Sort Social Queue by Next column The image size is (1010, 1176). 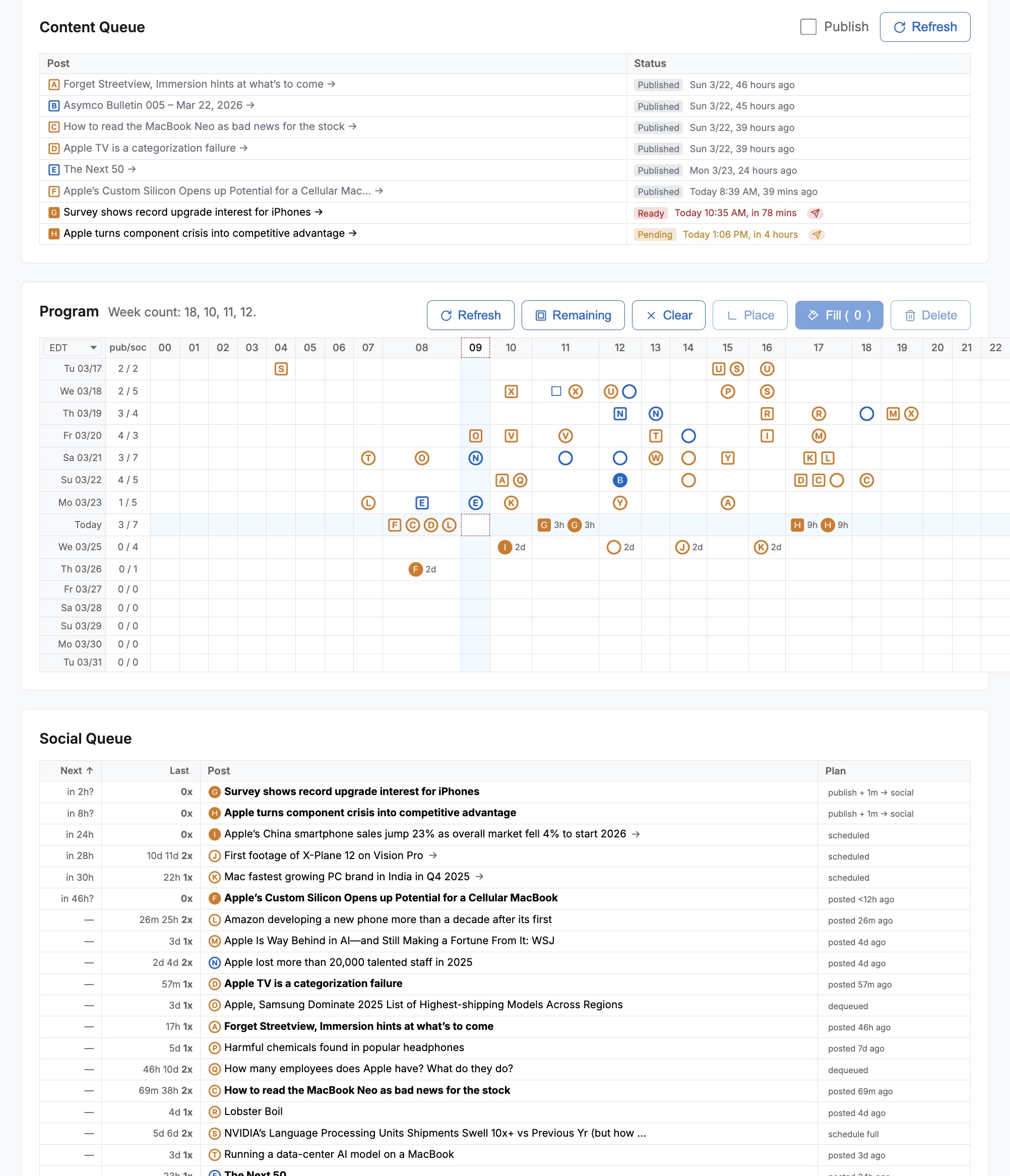point(77,770)
